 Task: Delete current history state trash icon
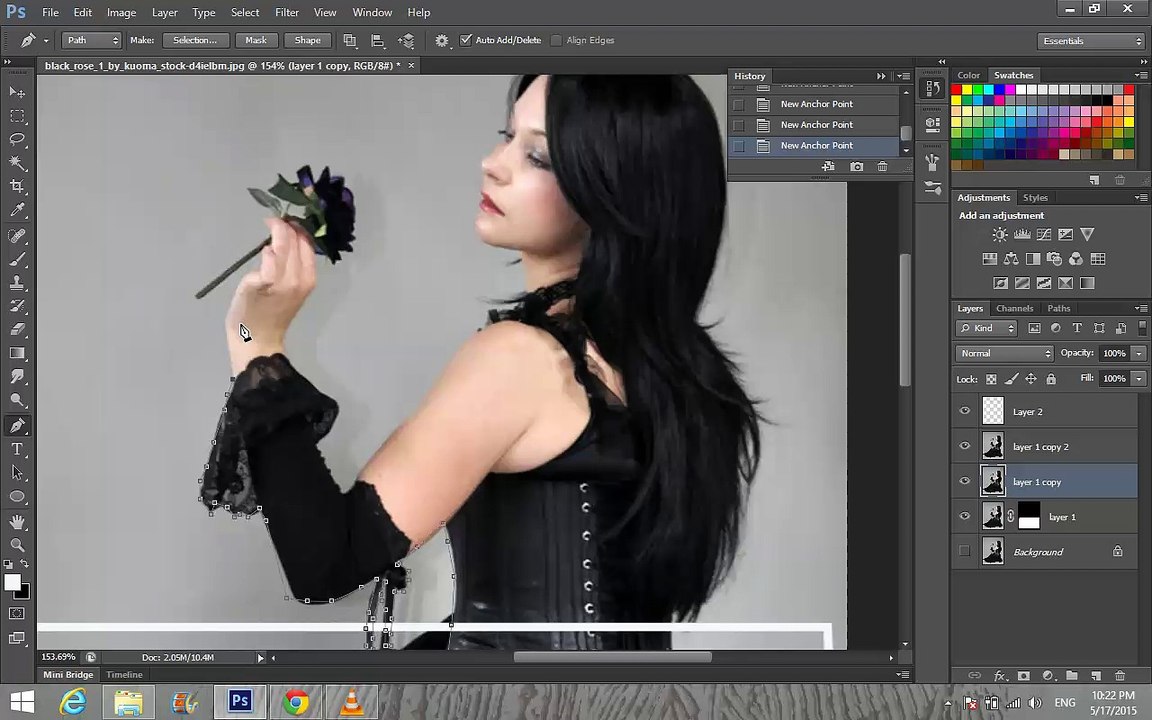[x=882, y=167]
